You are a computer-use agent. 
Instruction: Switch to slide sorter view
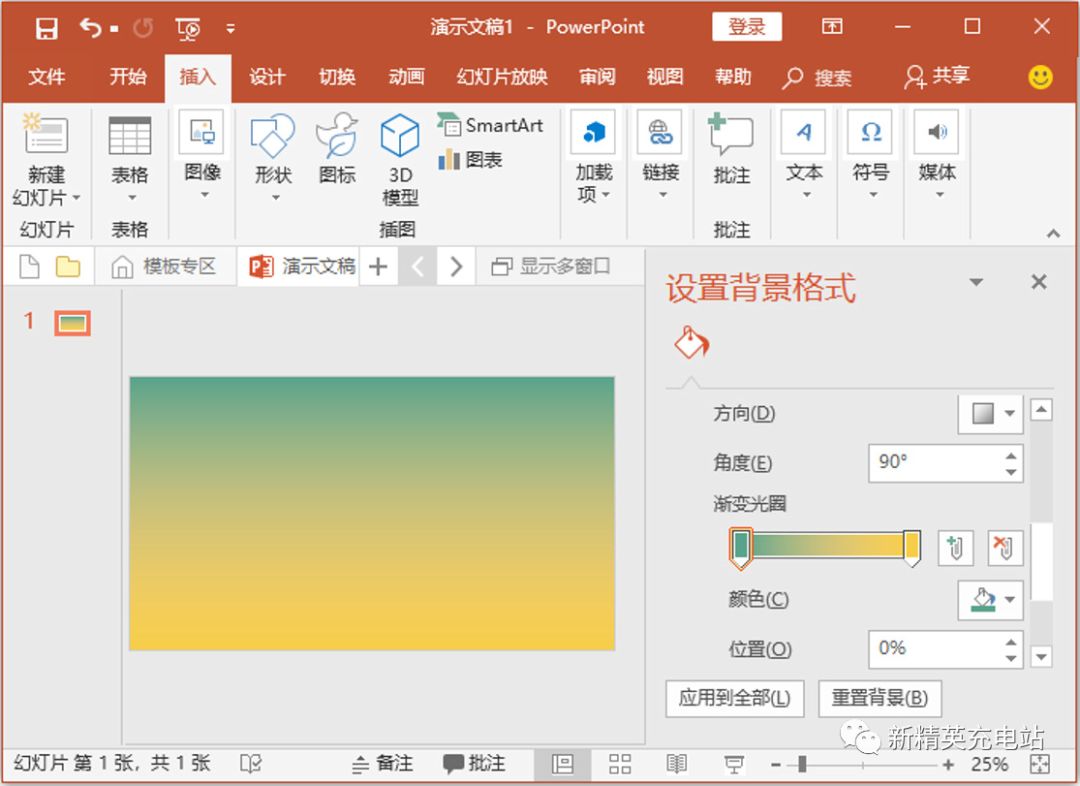coord(620,764)
